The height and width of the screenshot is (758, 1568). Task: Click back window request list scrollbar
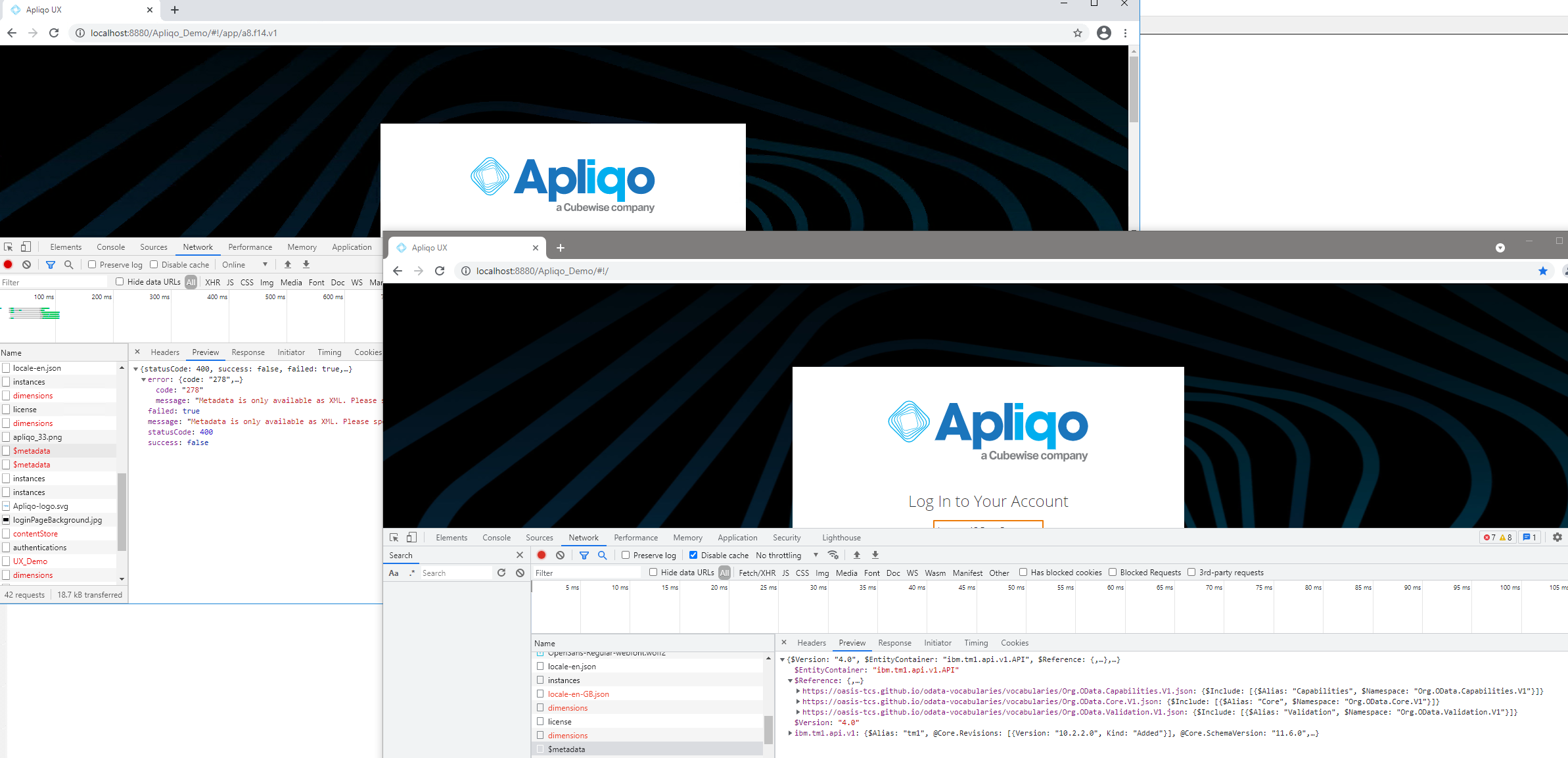pos(122,511)
